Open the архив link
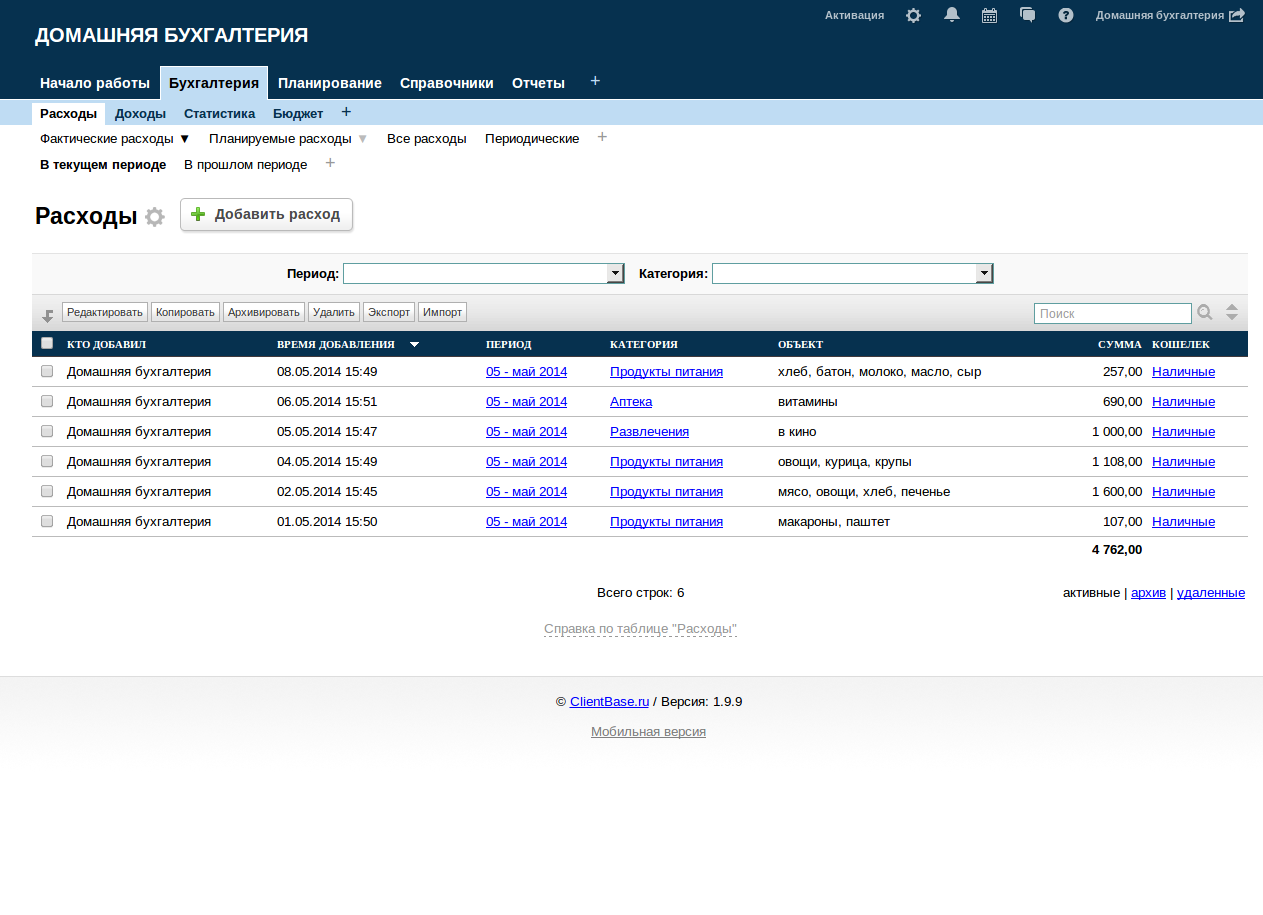The width and height of the screenshot is (1263, 915). coord(1148,593)
